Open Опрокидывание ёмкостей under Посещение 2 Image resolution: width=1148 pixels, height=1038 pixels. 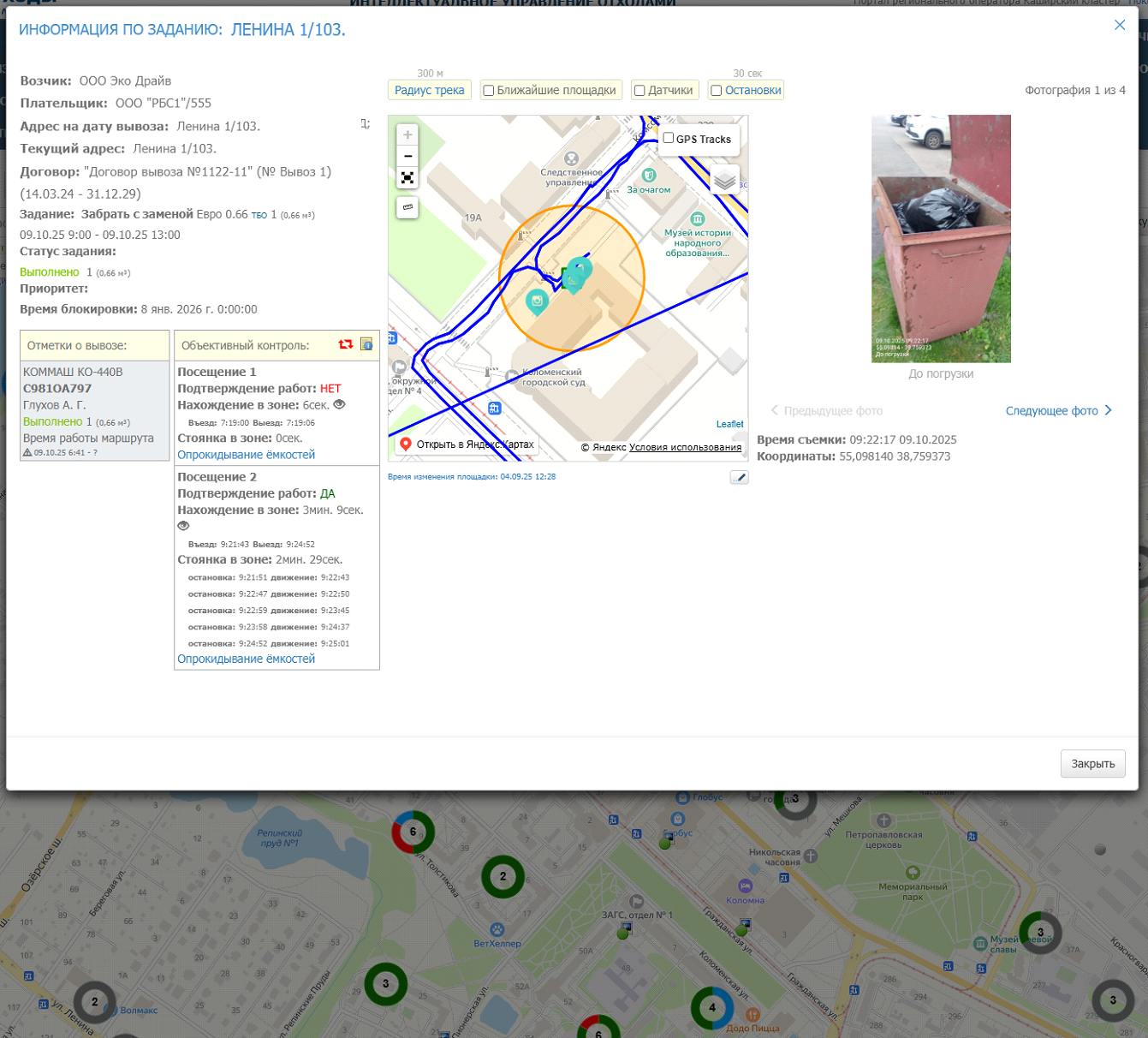[246, 659]
